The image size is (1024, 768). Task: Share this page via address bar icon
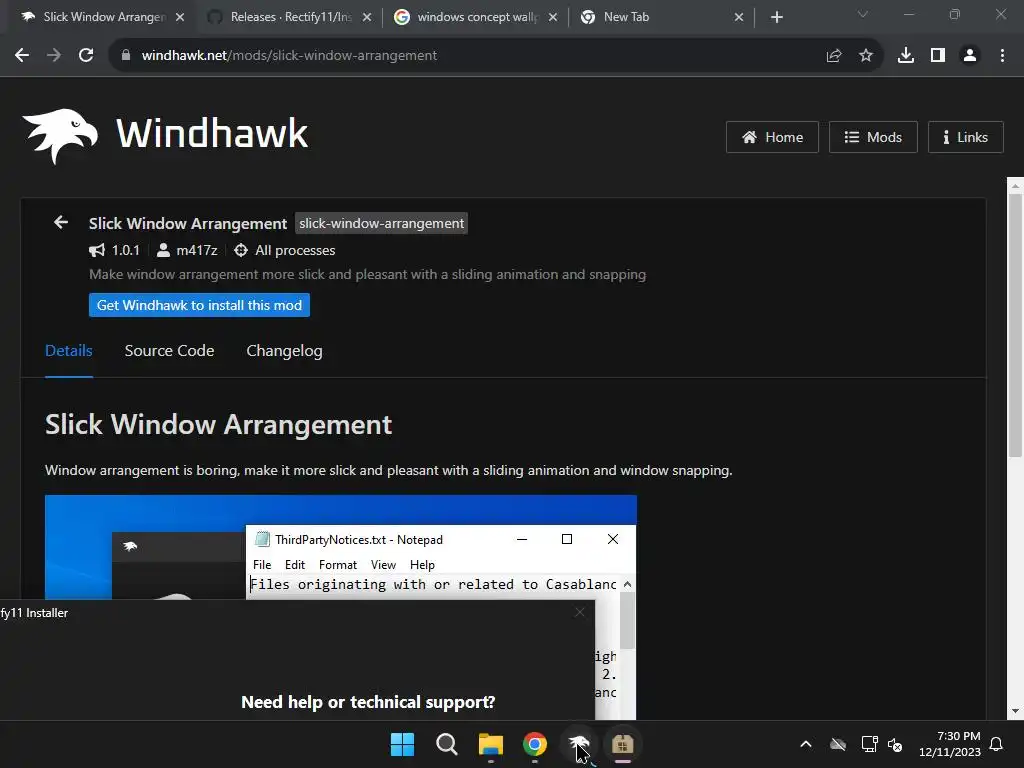pyautogui.click(x=833, y=56)
